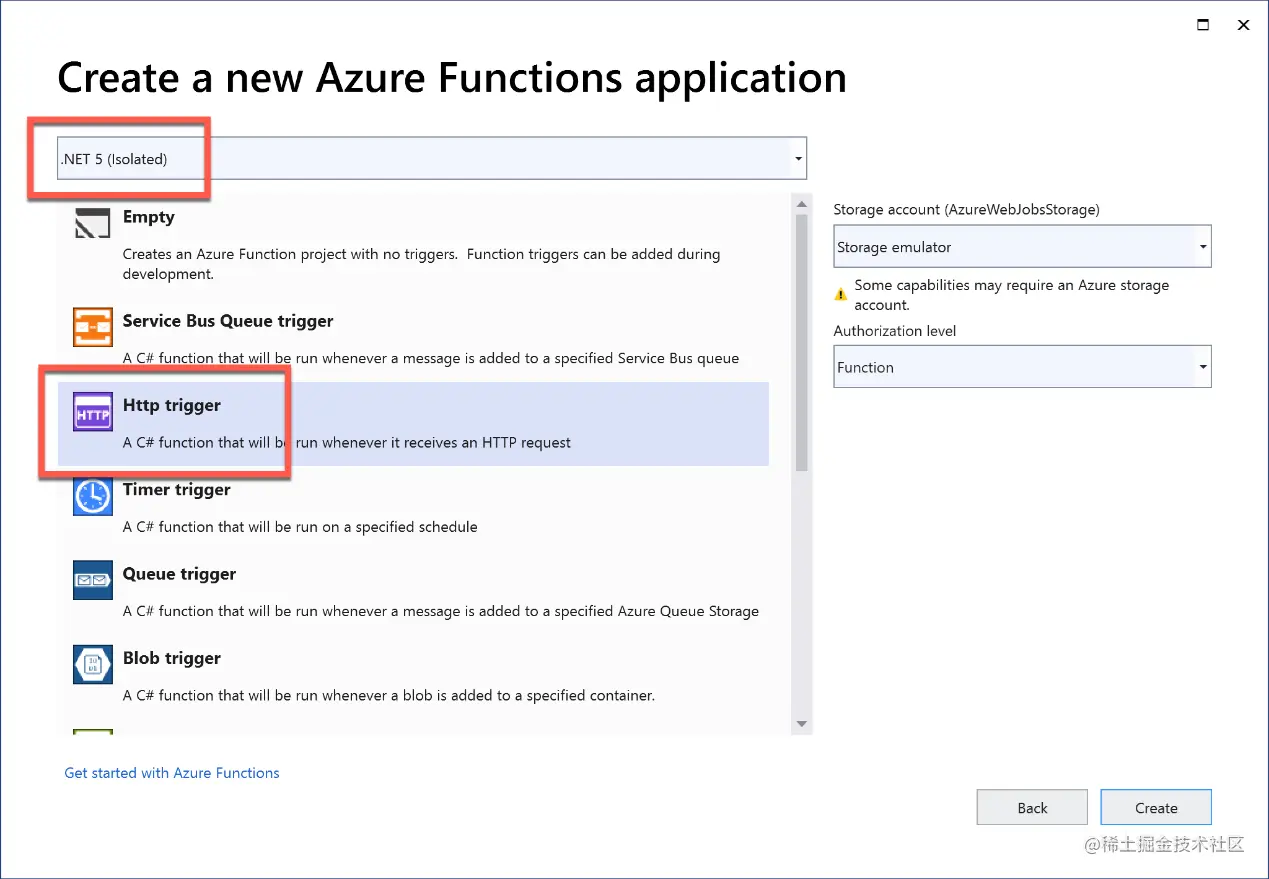Click the template list scrollbar thumb
This screenshot has width=1269, height=879.
801,340
